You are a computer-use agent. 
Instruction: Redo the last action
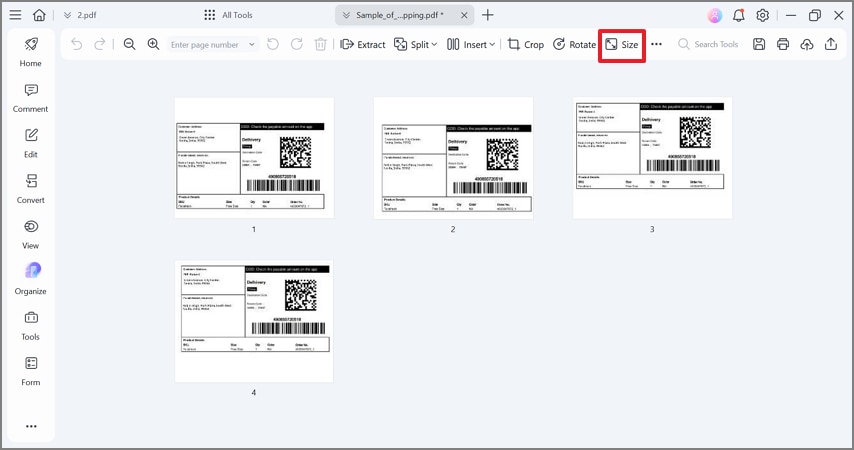pyautogui.click(x=100, y=44)
